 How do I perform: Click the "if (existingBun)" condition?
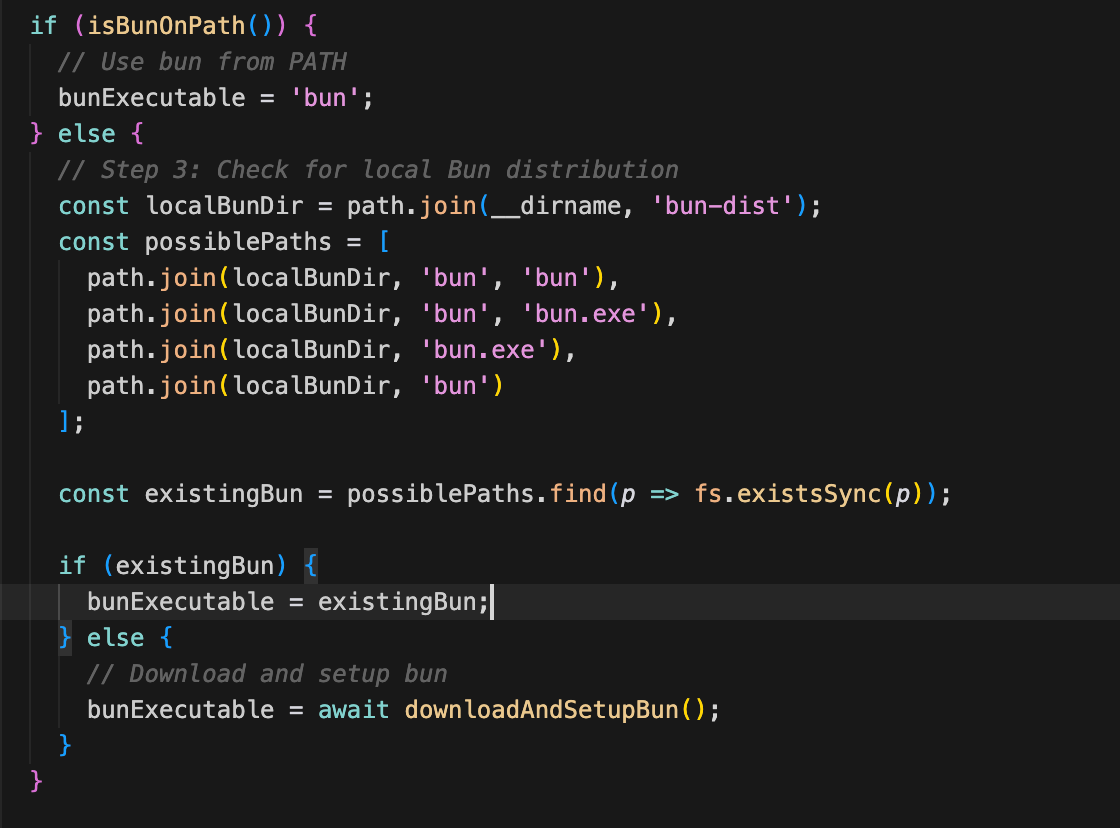[x=173, y=566]
